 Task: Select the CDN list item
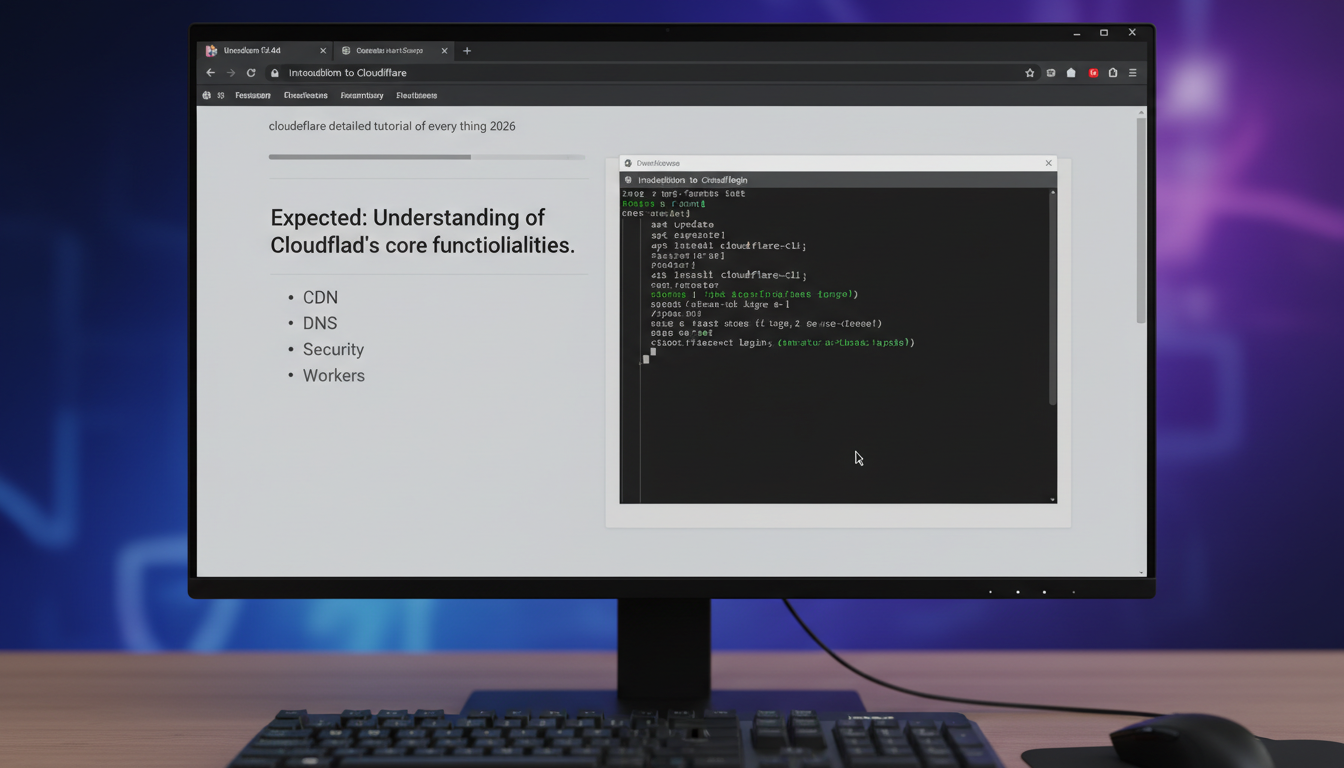[x=320, y=298]
